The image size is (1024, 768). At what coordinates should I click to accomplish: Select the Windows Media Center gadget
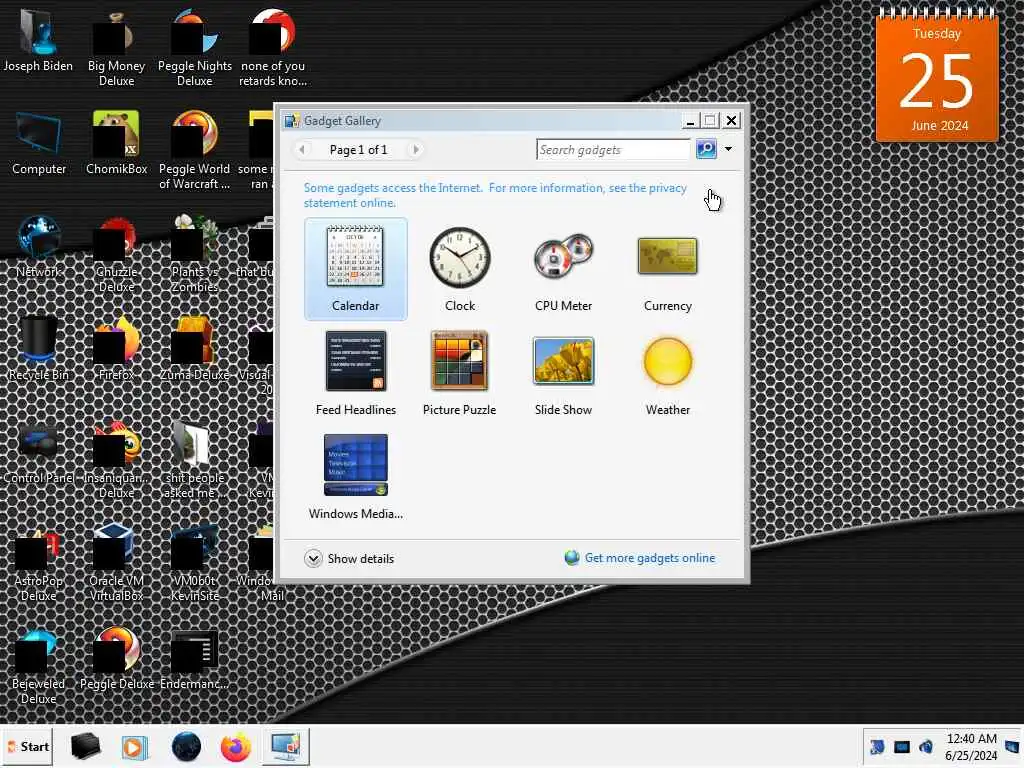click(x=355, y=477)
